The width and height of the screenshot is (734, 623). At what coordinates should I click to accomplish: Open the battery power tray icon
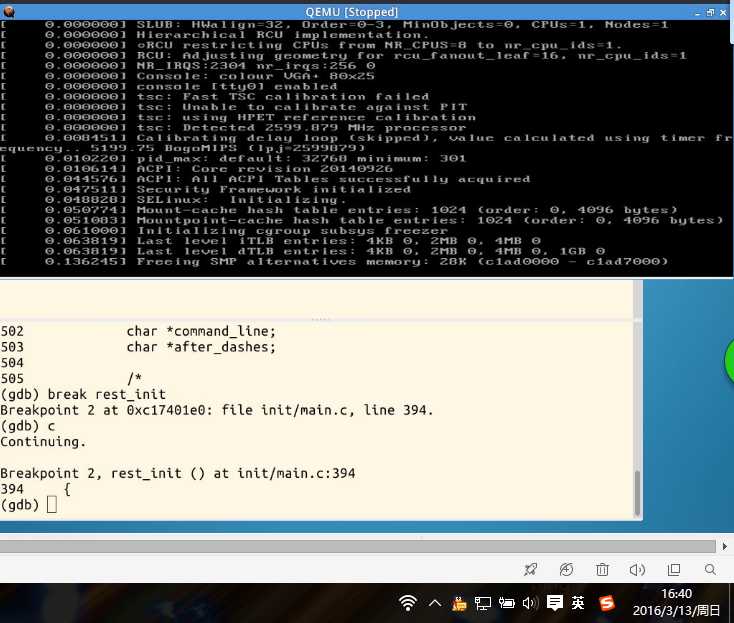(x=506, y=603)
